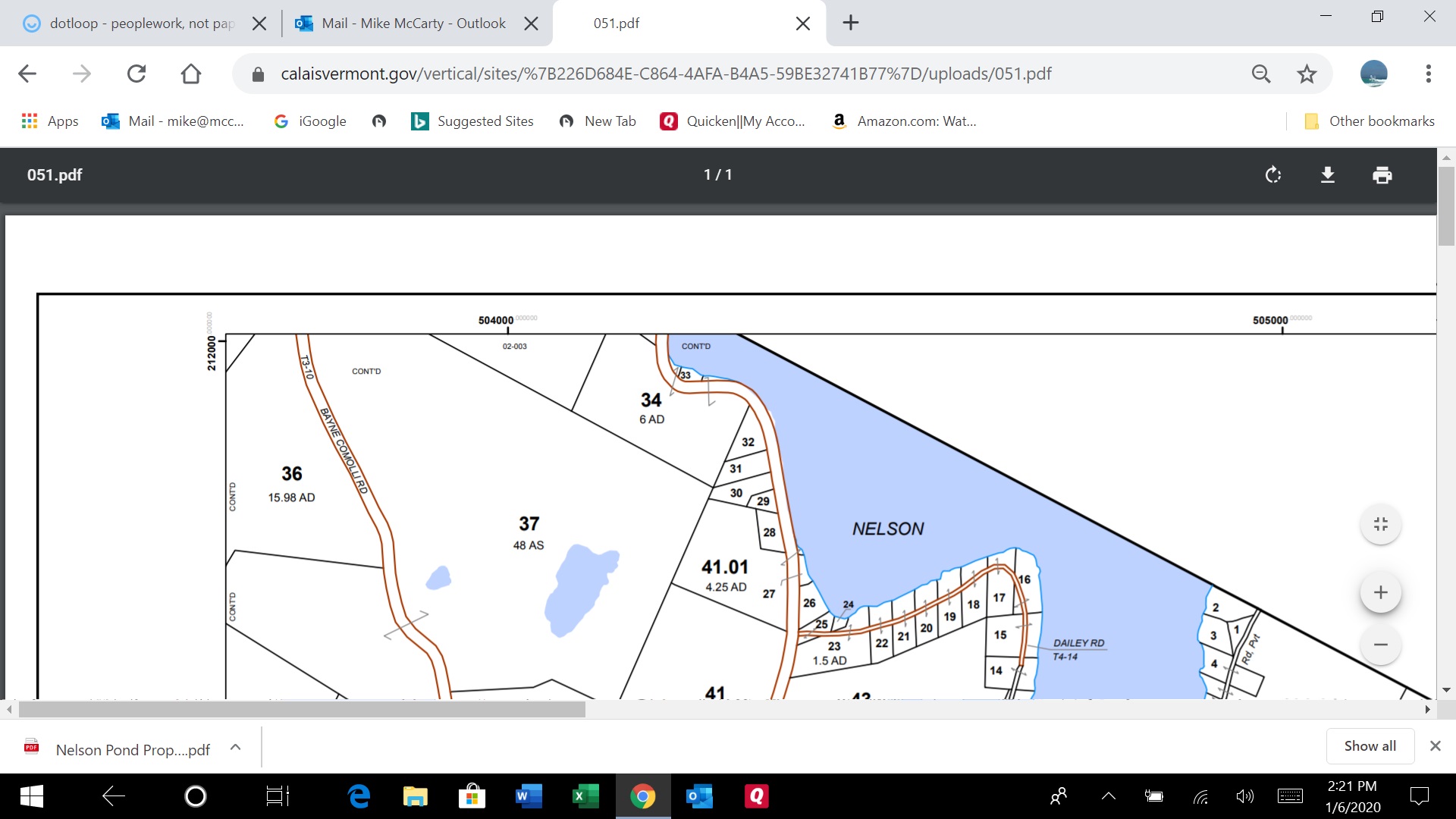Open the Windows Start menu

31,796
